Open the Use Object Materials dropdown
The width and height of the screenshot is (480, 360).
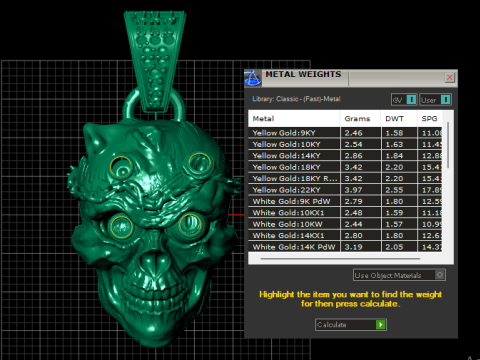[x=399, y=275]
